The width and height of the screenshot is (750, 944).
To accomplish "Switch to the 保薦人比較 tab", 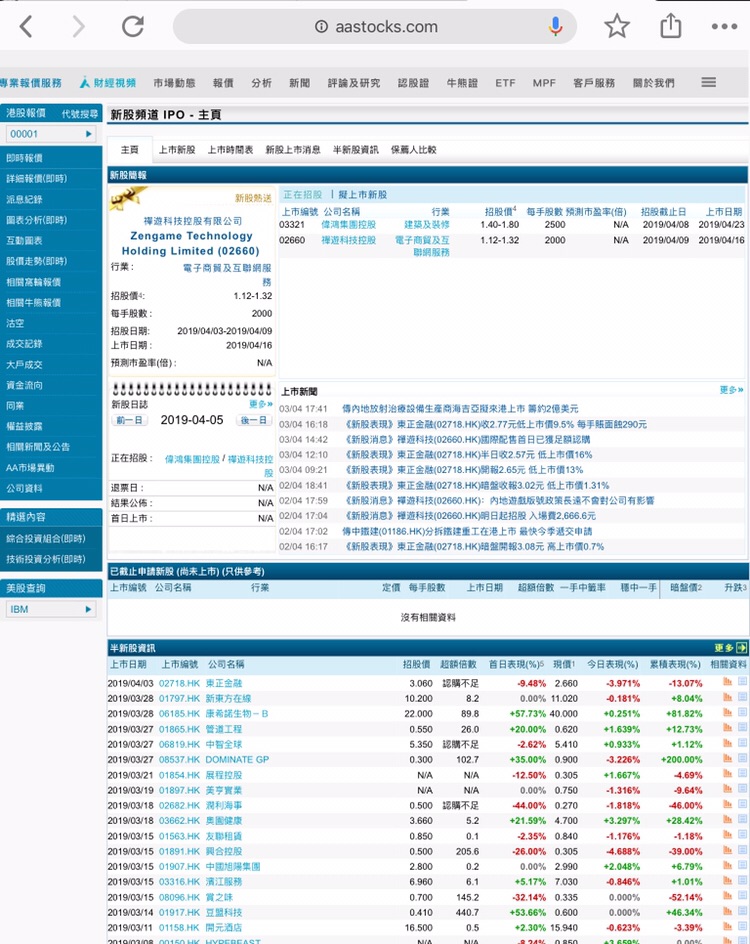I will (x=414, y=149).
